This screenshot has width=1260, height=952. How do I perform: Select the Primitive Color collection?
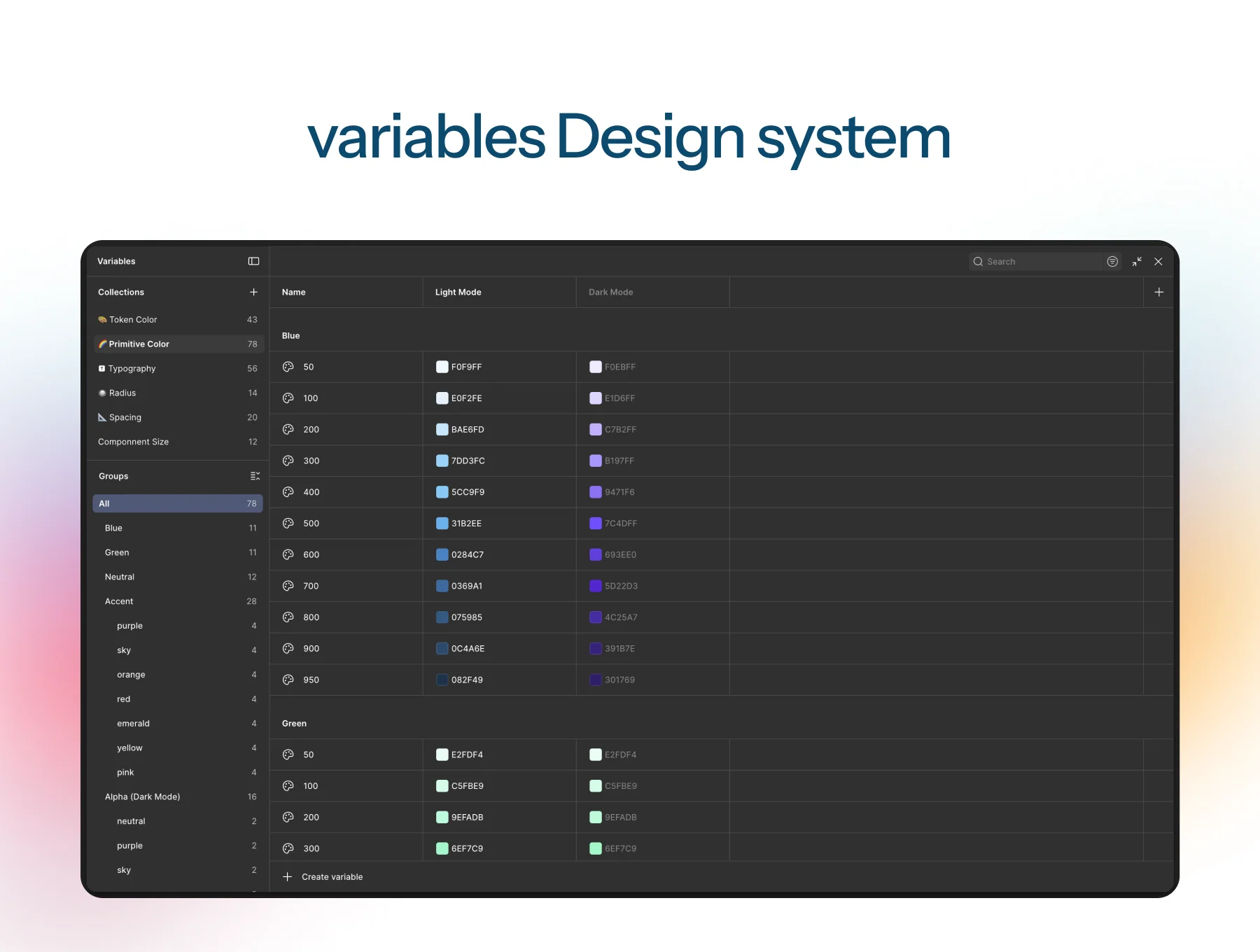coord(178,344)
